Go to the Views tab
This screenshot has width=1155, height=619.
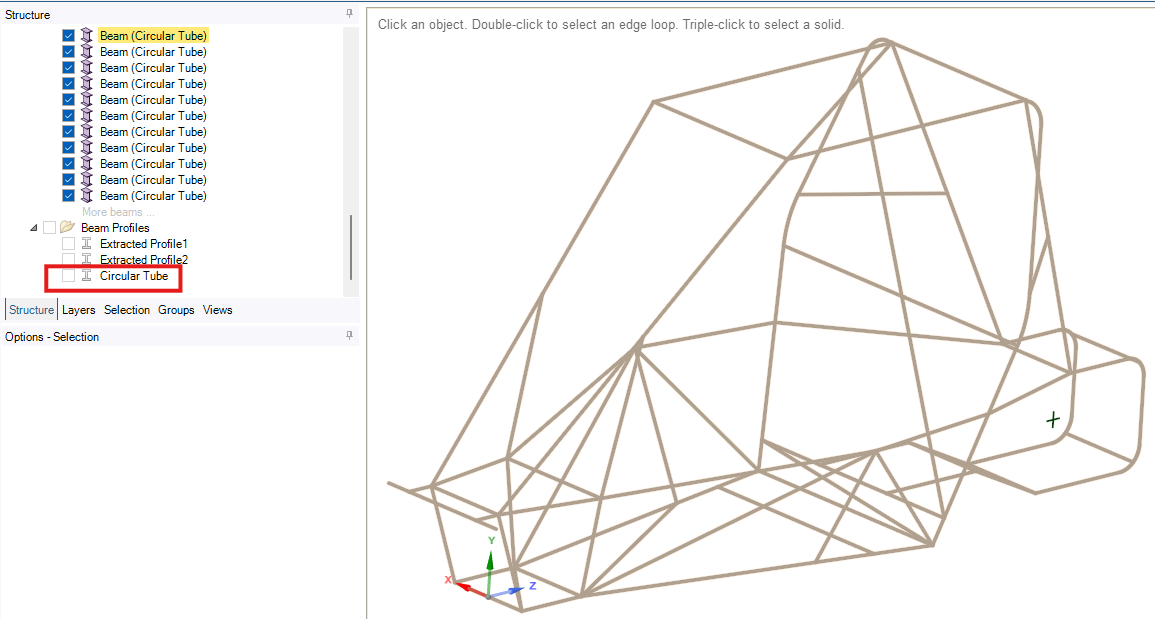(217, 310)
